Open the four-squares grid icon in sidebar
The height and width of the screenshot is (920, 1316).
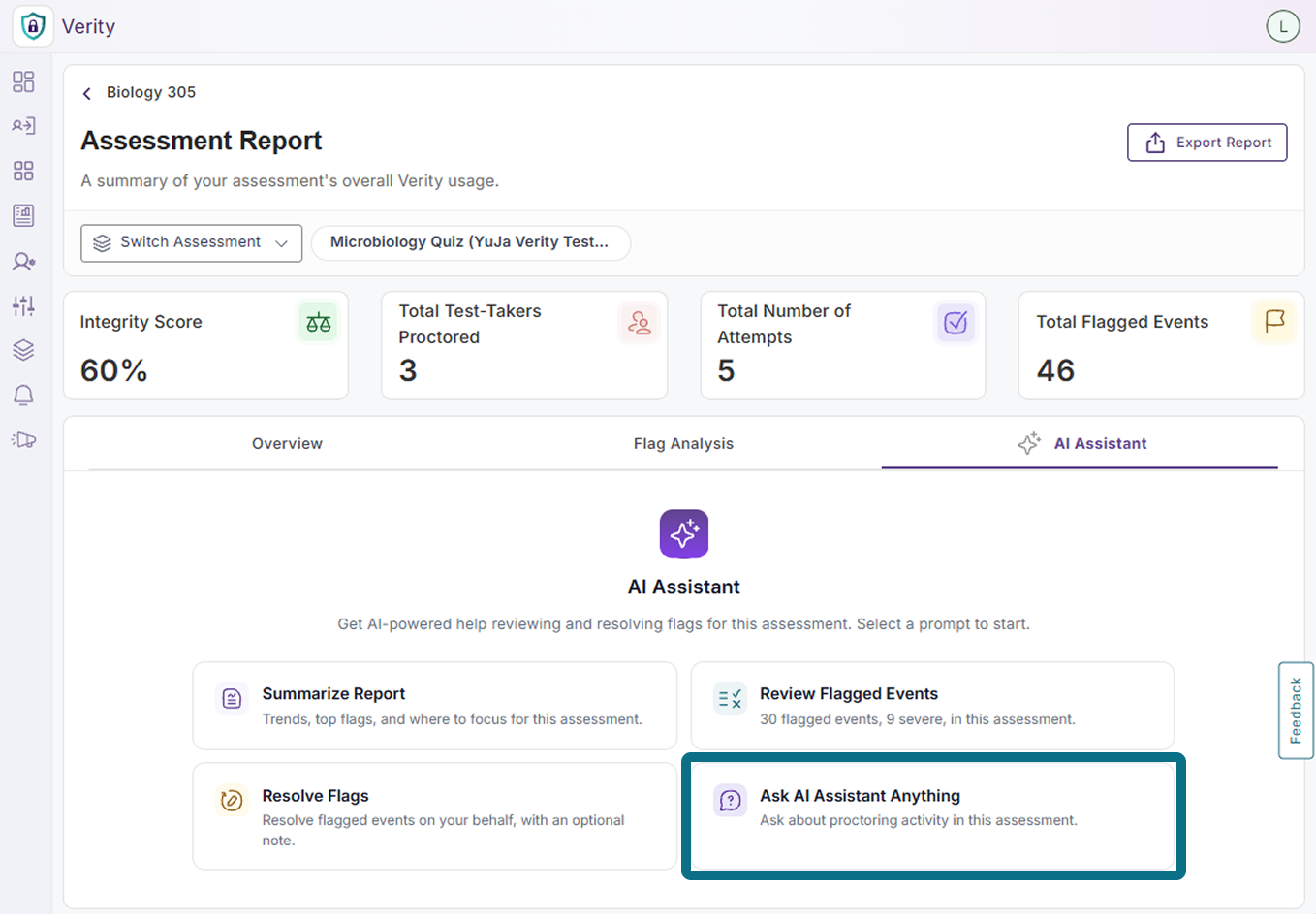point(23,171)
